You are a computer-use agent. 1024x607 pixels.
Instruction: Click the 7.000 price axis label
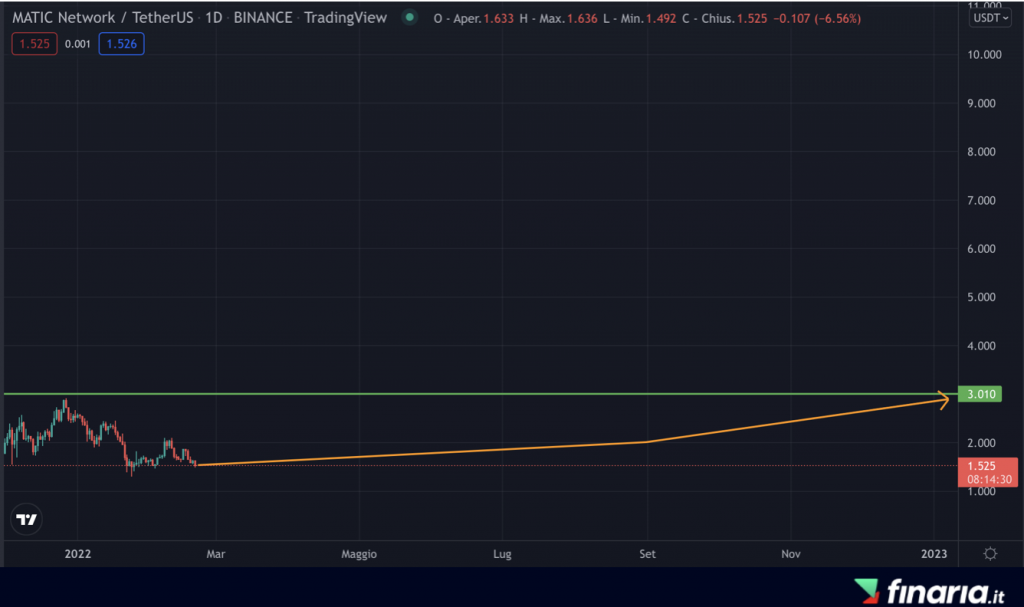[x=982, y=200]
